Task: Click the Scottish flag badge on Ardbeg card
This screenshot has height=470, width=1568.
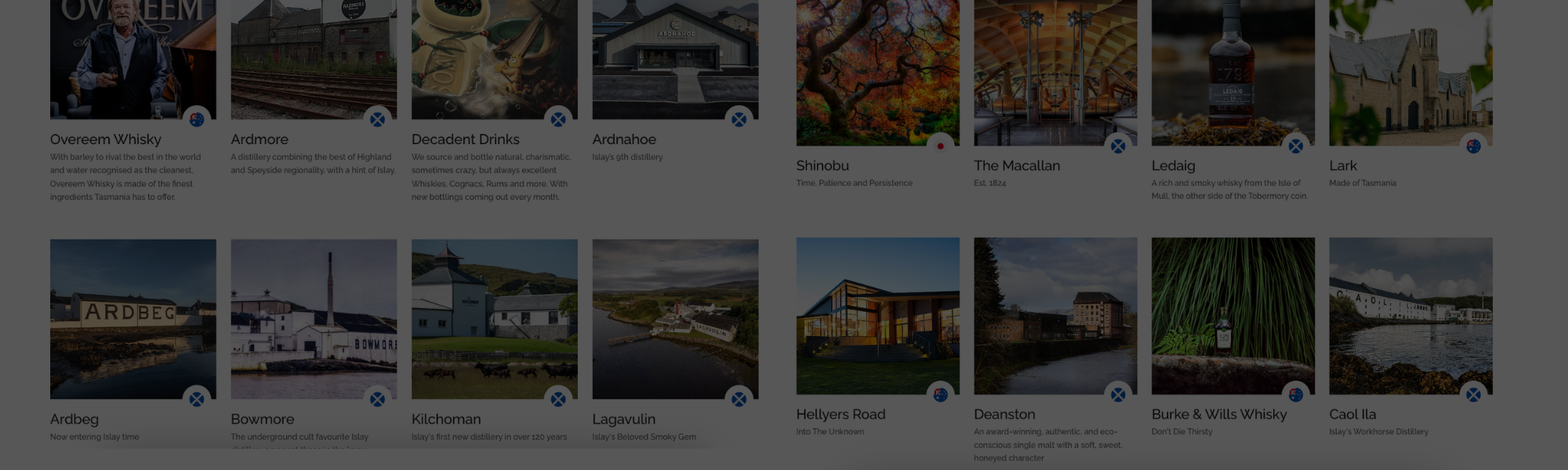Action: (197, 399)
